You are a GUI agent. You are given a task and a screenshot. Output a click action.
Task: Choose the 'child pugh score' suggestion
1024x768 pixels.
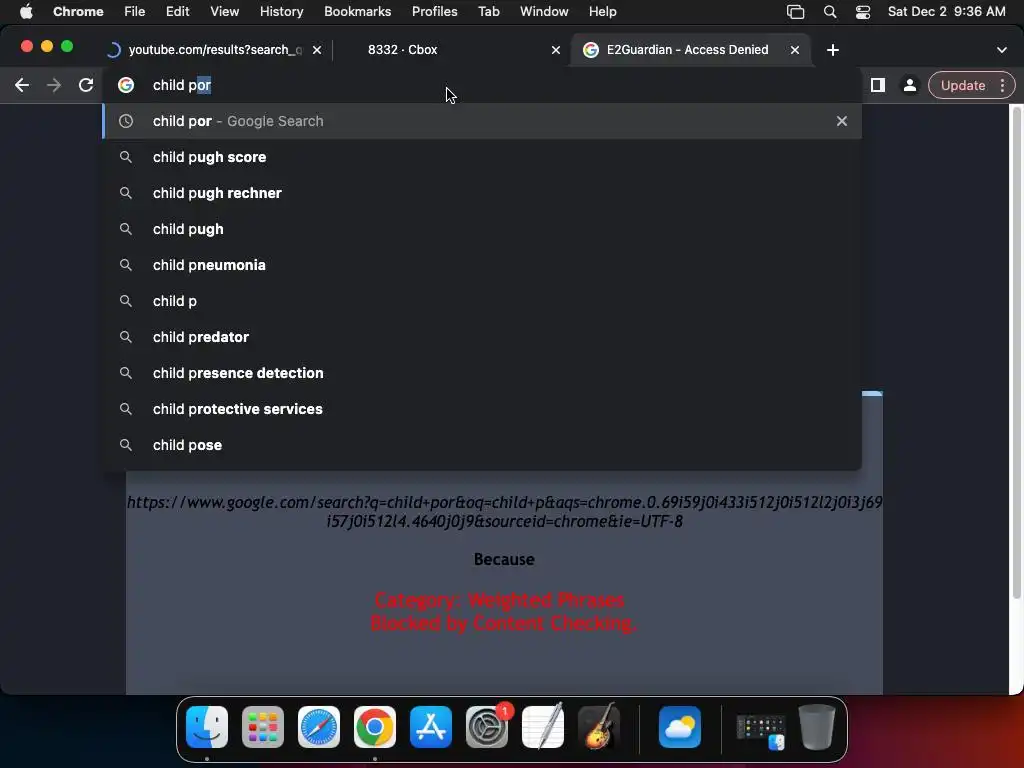[x=482, y=157]
